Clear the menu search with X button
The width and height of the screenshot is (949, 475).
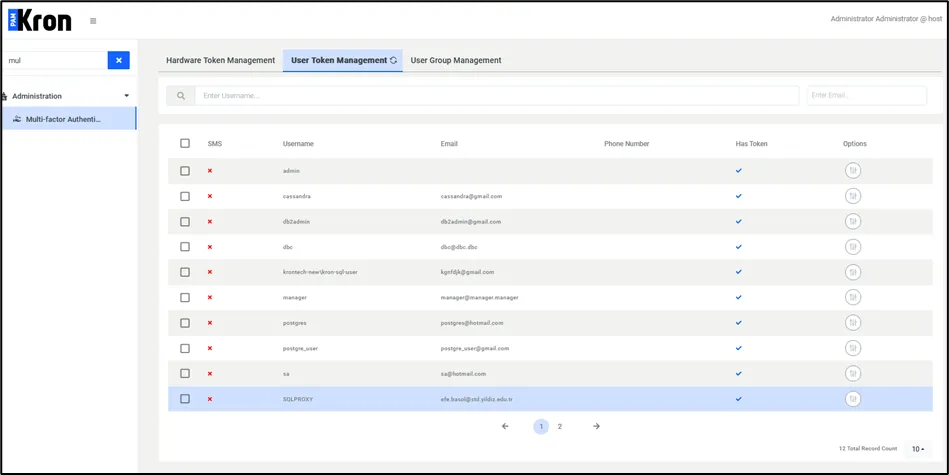pyautogui.click(x=119, y=61)
